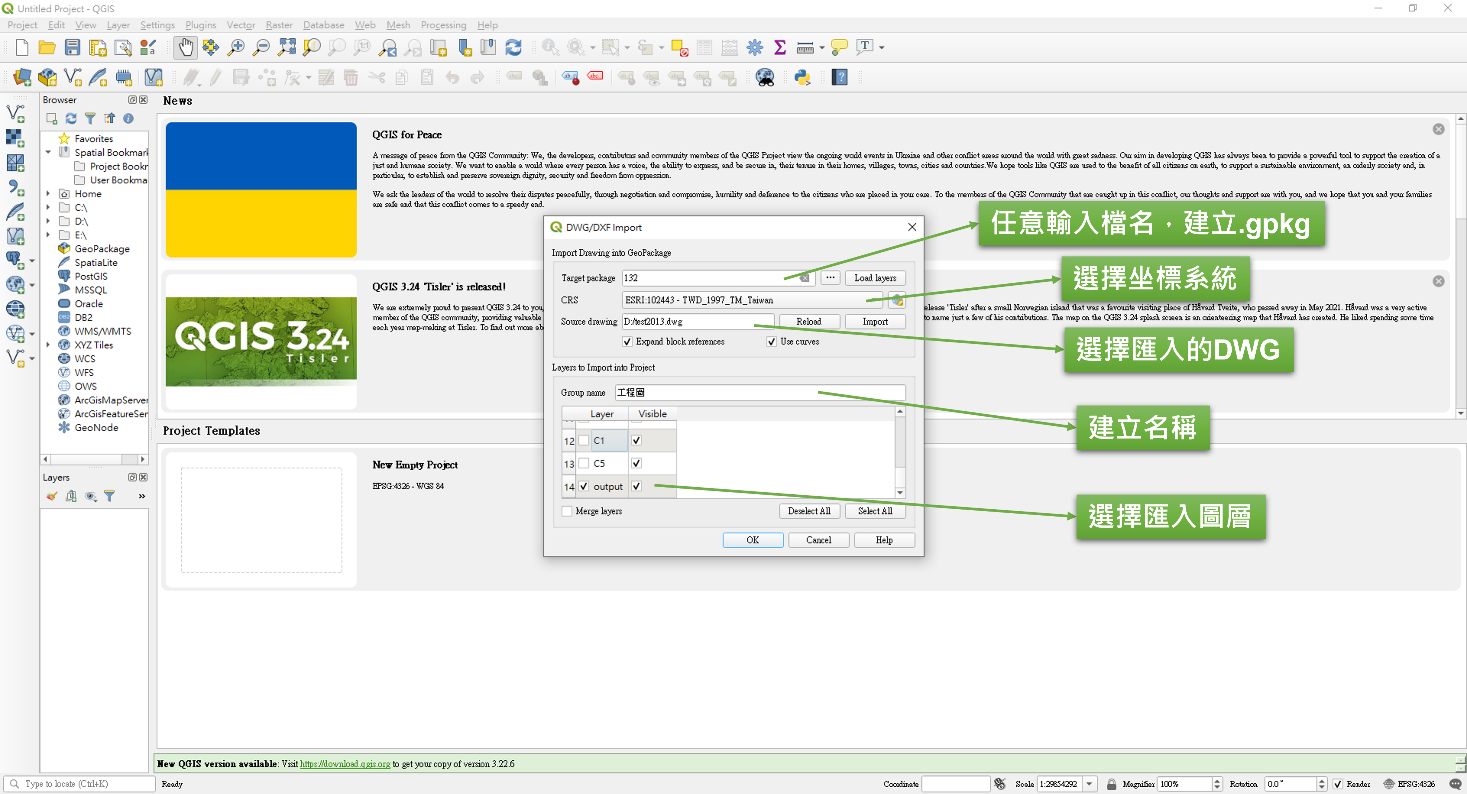Screen dimensions: 1467x794
Task: Open the CRS combo box in import dialog
Action: [753, 300]
